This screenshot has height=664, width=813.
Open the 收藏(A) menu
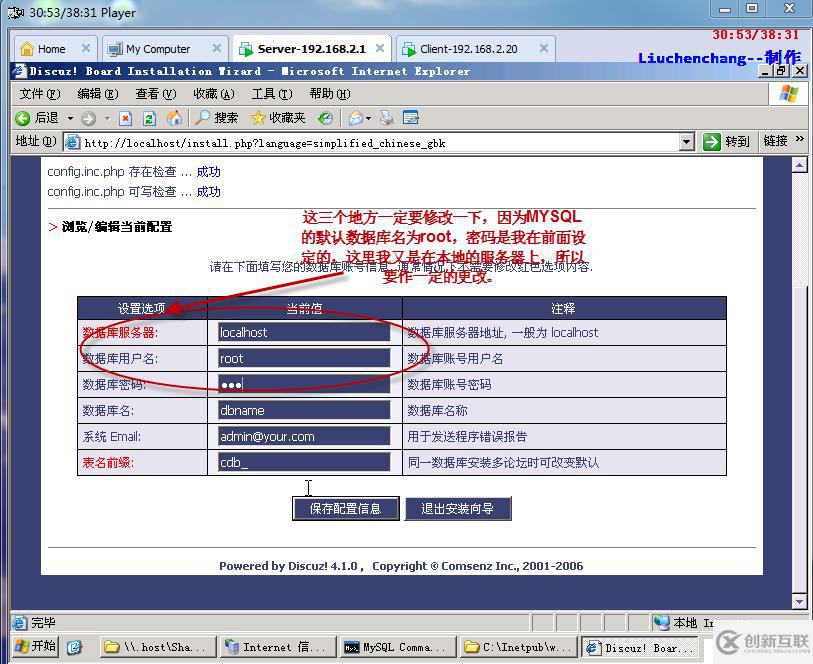[x=214, y=94]
